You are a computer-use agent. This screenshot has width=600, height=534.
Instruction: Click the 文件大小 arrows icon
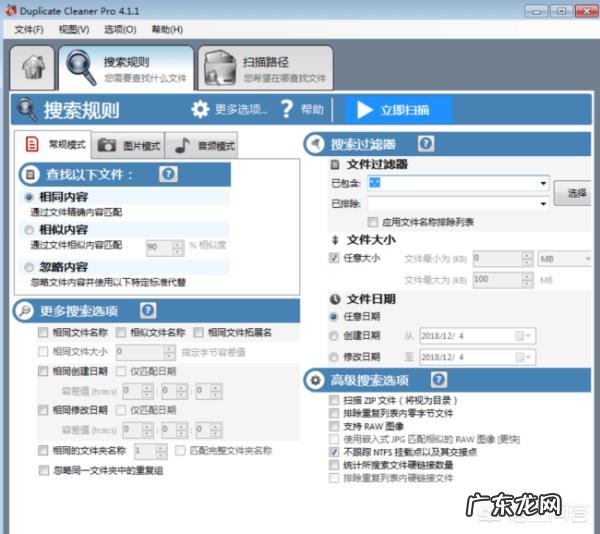tap(335, 240)
